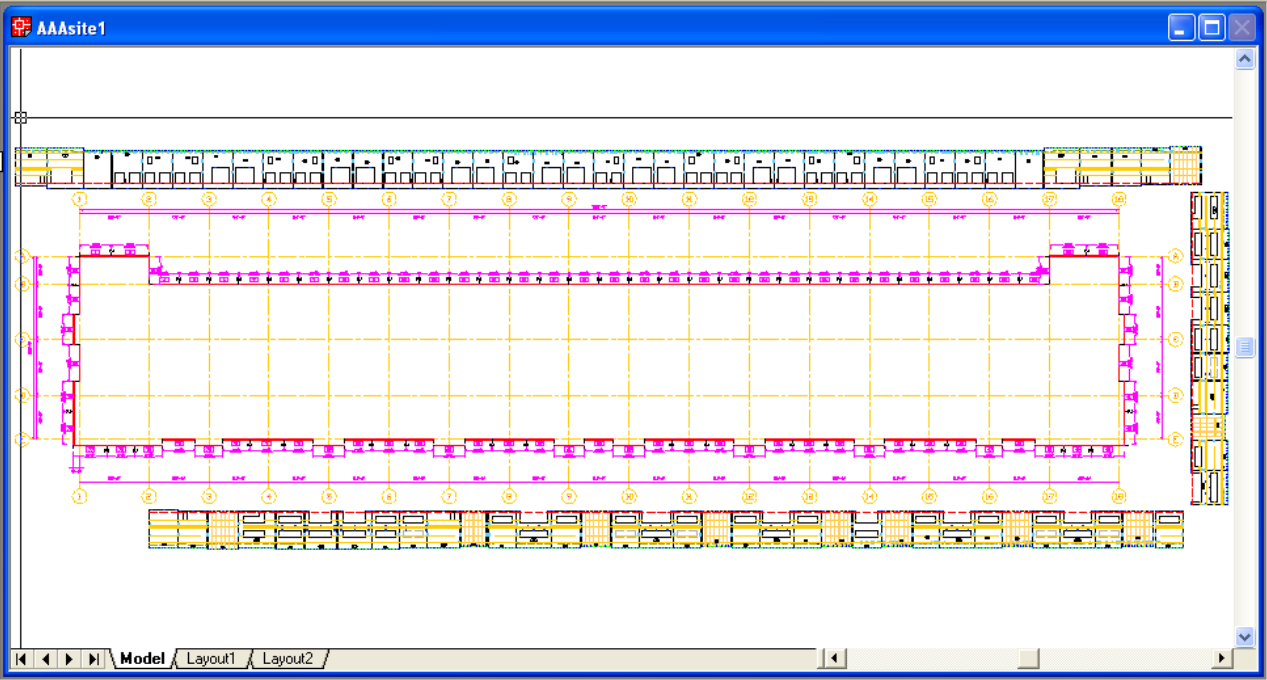The image size is (1267, 680).
Task: Click the horizontal scrollbar thumb
Action: coord(1028,659)
